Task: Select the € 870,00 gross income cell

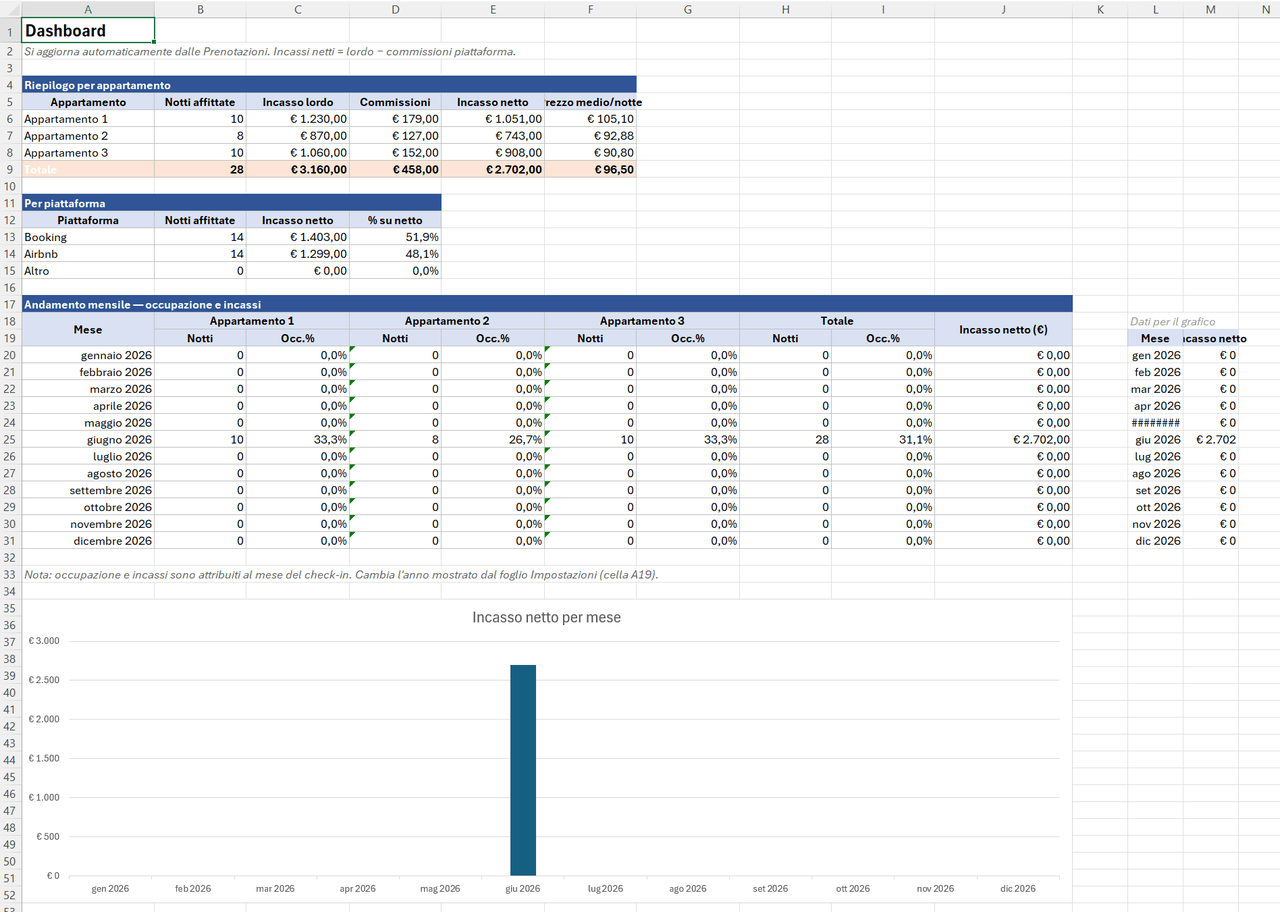Action: pyautogui.click(x=300, y=136)
